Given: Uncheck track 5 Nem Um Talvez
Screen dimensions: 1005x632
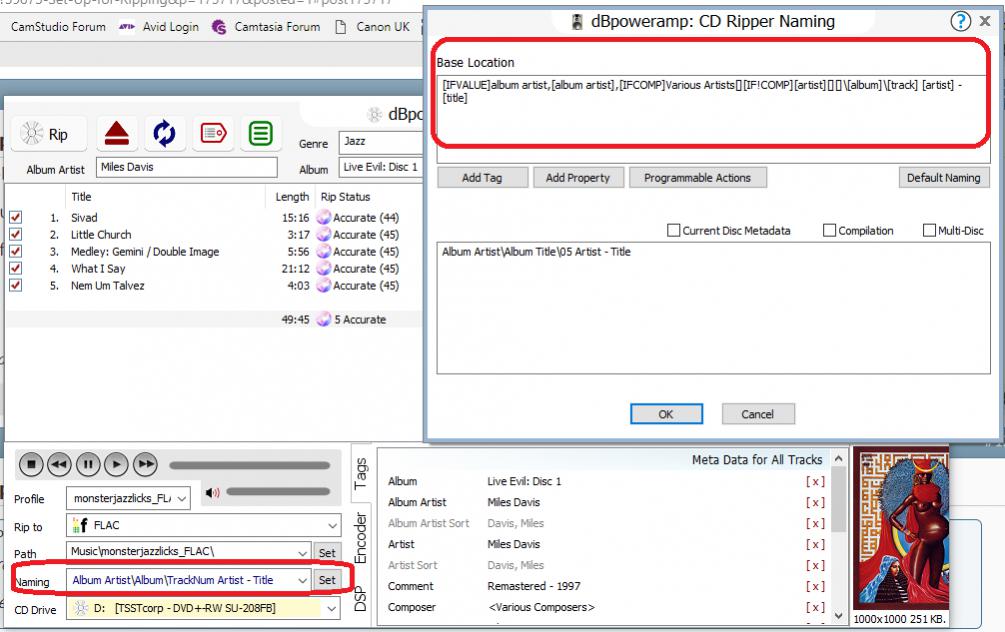Looking at the screenshot, I should (x=15, y=285).
